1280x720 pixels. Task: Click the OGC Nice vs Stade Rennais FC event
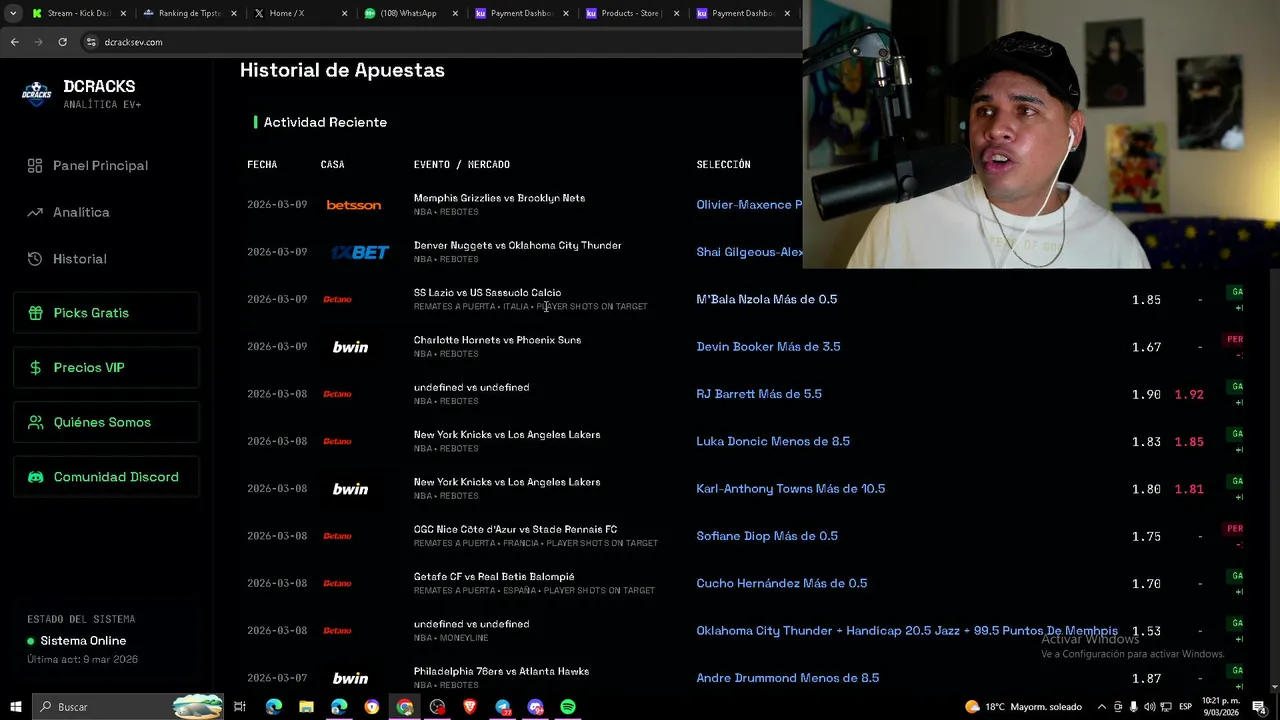[x=515, y=529]
